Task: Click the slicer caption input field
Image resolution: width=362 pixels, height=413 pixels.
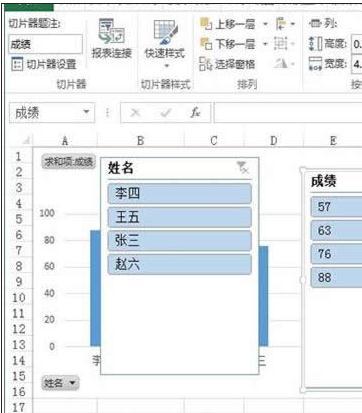Action: point(46,44)
